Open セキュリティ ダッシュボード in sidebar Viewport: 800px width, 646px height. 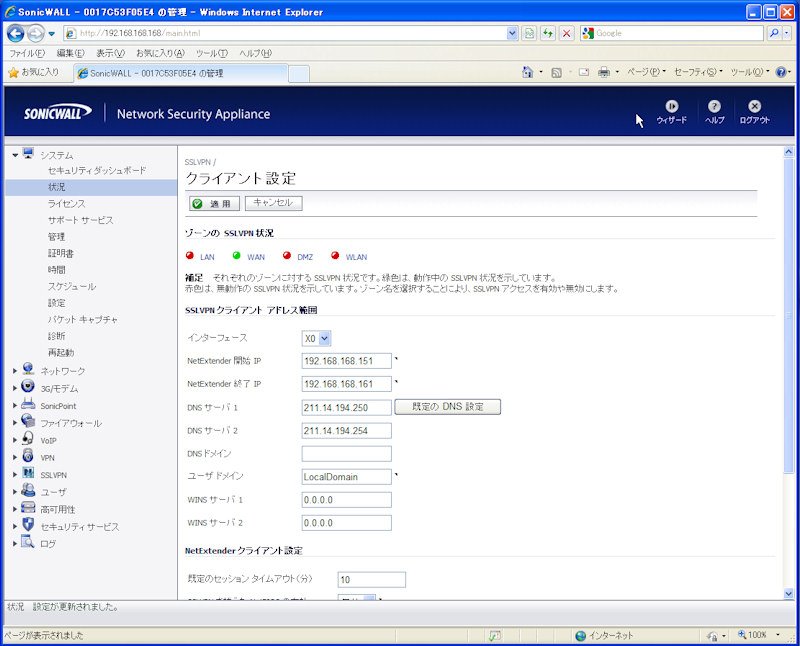coord(97,170)
